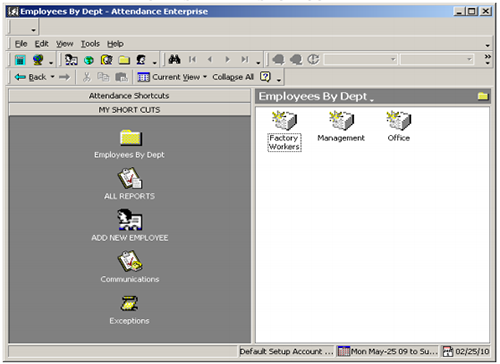This screenshot has width=500, height=364.
Task: Click the yellow folder toolbar icon
Action: [x=124, y=60]
